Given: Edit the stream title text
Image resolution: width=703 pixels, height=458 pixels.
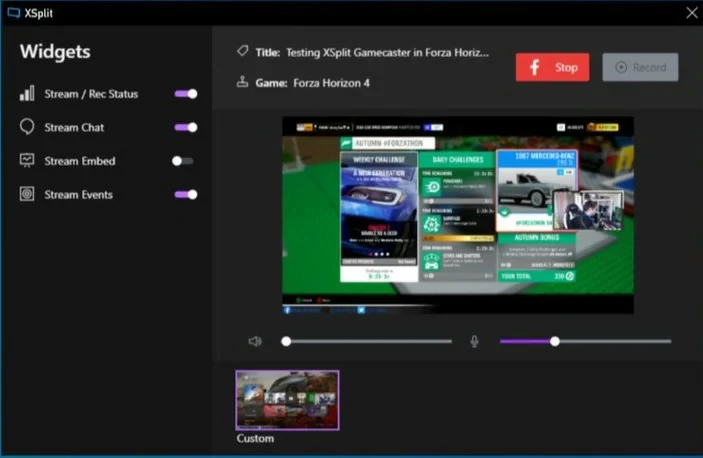Looking at the screenshot, I should [387, 52].
